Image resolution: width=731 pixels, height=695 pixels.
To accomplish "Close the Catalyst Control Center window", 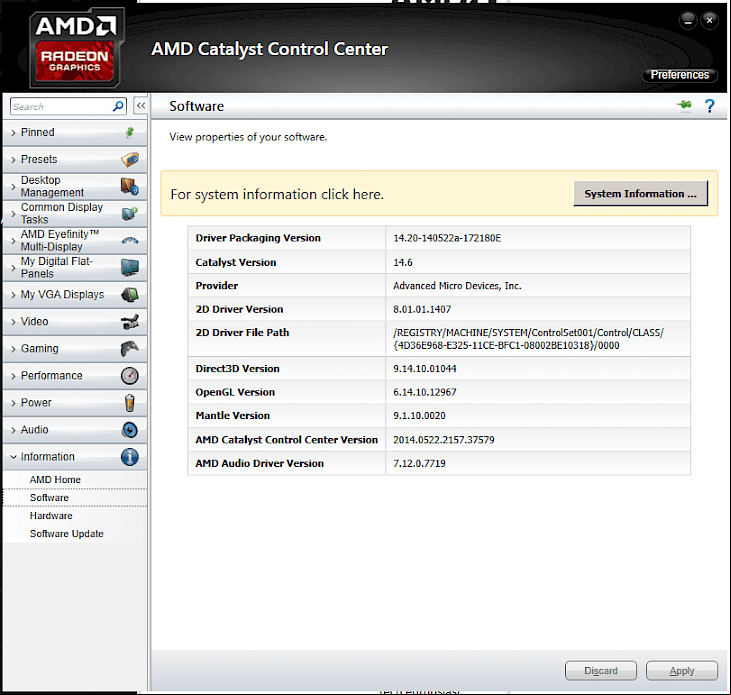I will pyautogui.click(x=710, y=21).
